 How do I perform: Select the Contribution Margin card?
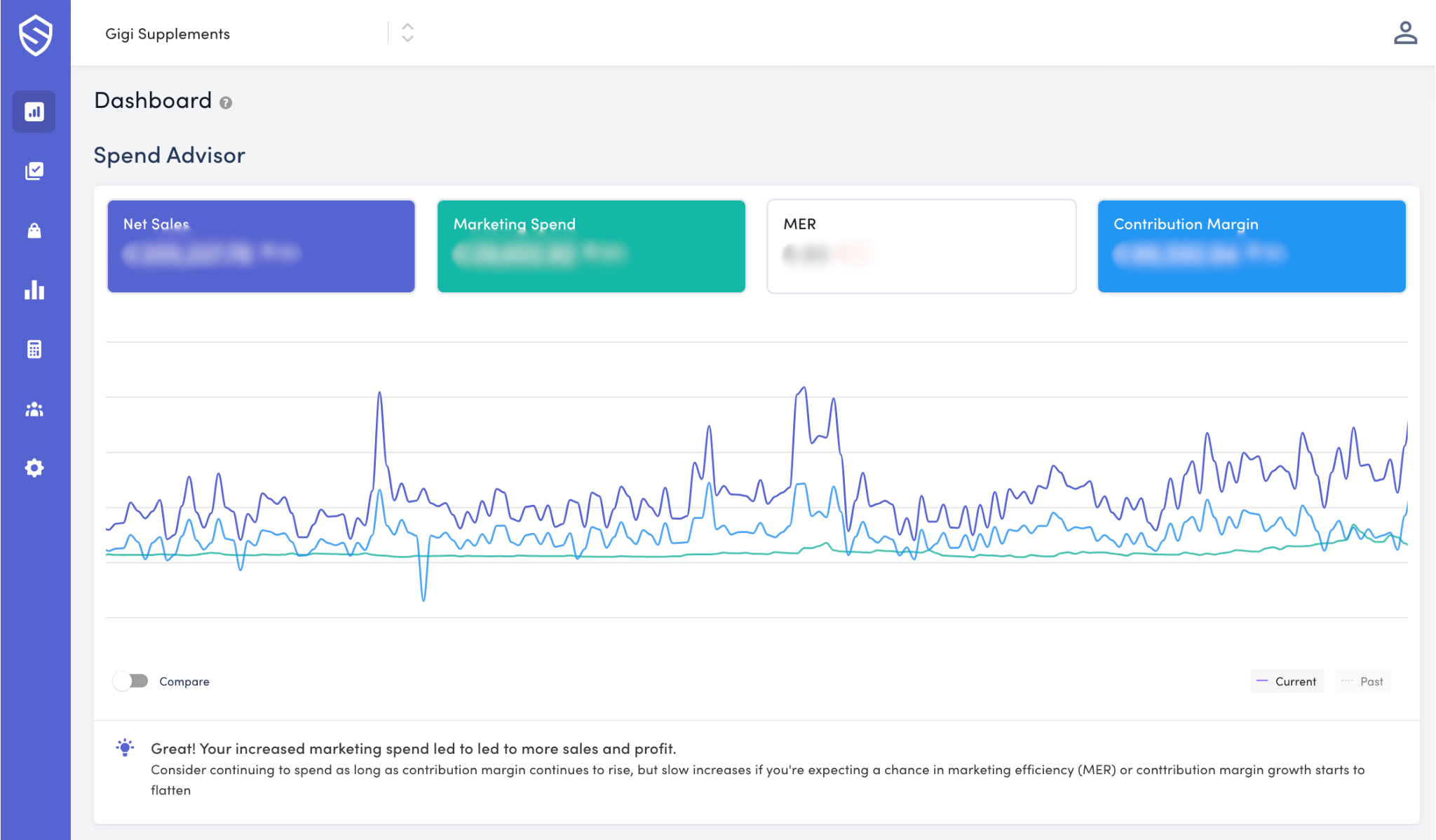[1252, 246]
